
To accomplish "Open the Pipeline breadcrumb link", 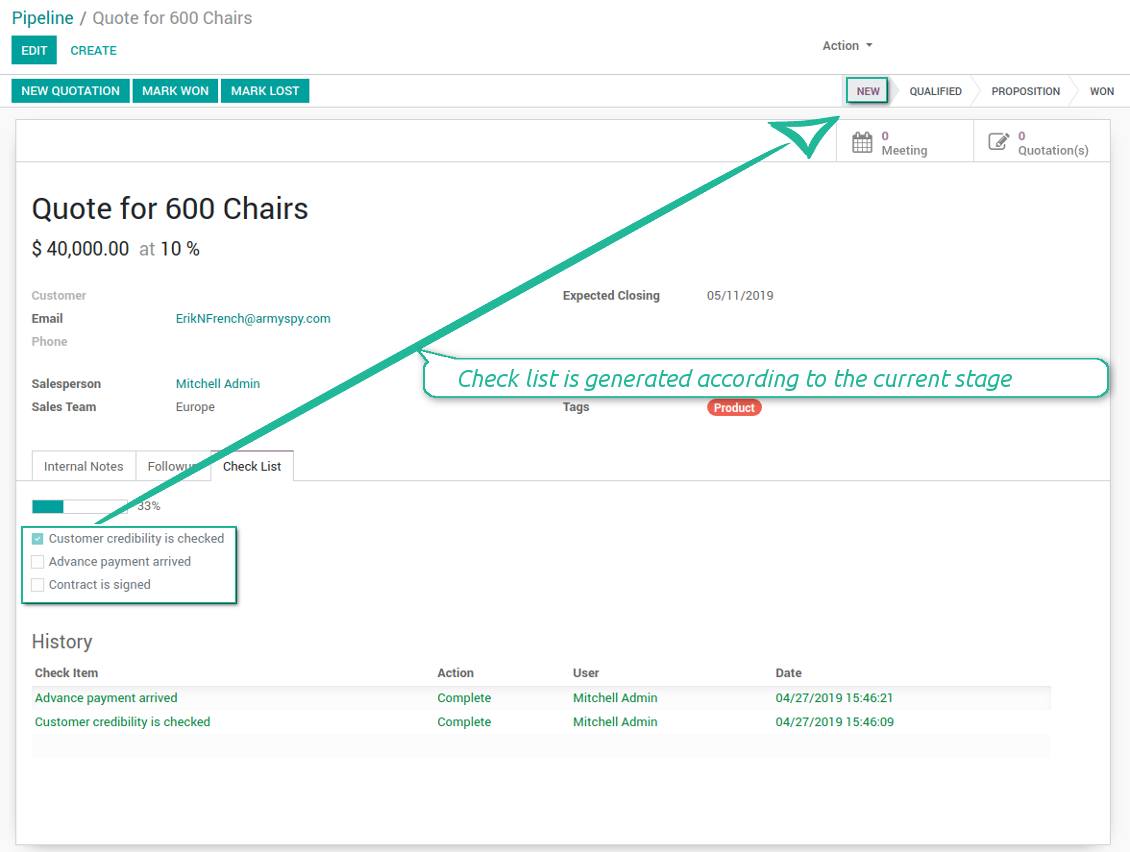I will 43,18.
